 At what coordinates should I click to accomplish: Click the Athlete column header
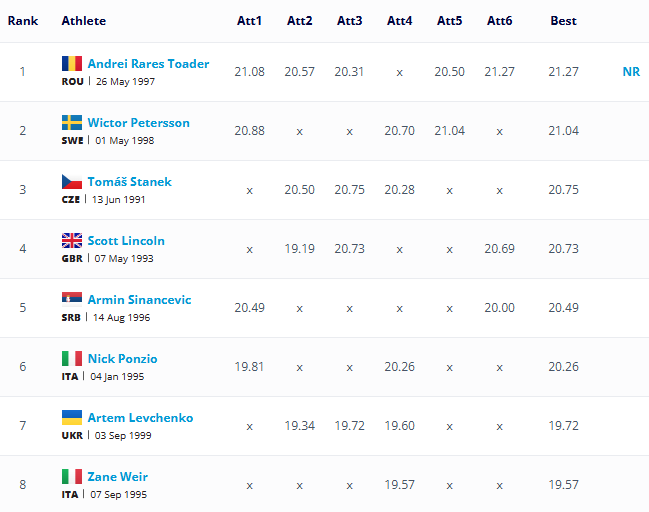[x=83, y=21]
